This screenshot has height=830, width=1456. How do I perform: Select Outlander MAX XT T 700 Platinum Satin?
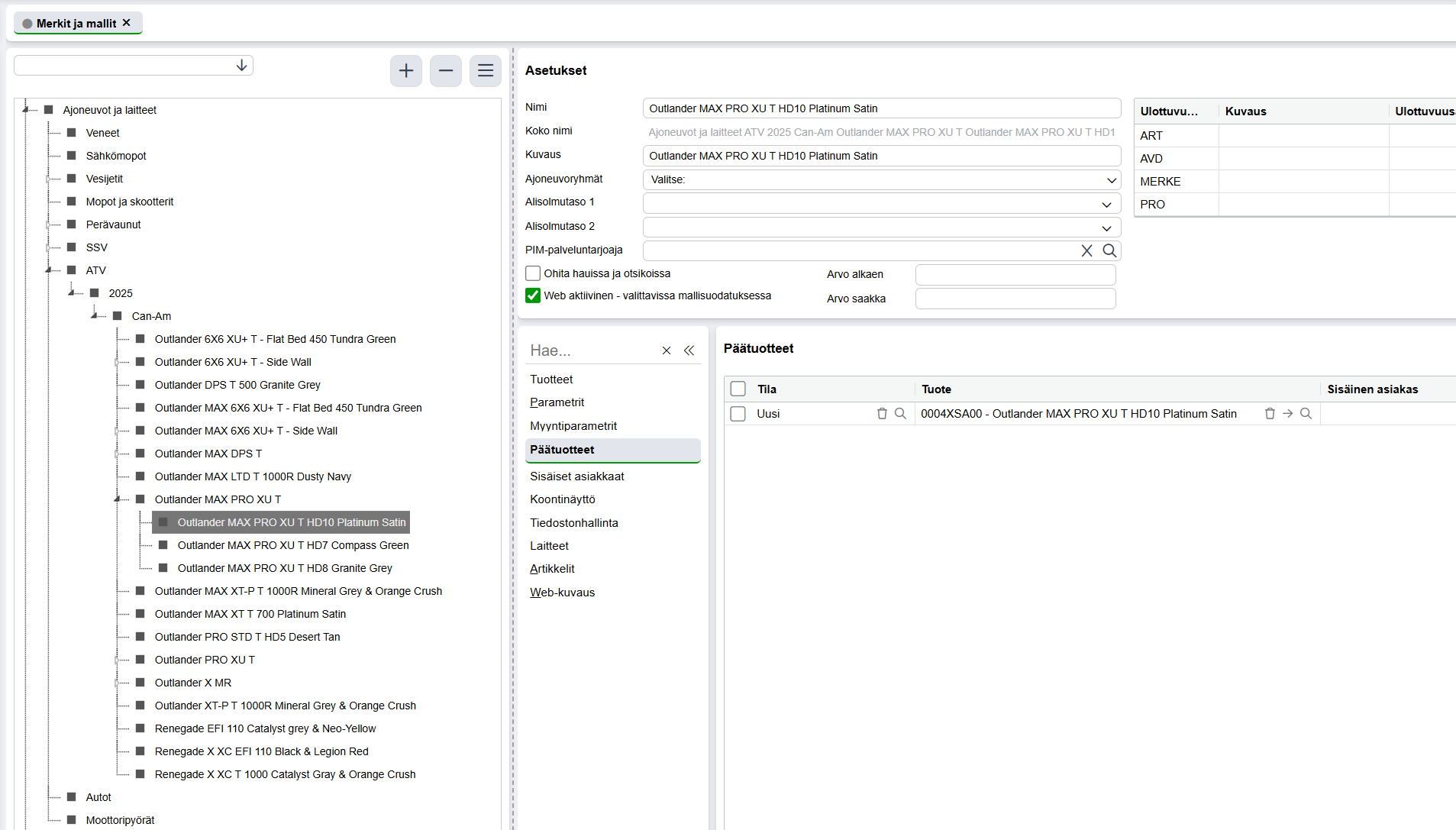tap(250, 614)
